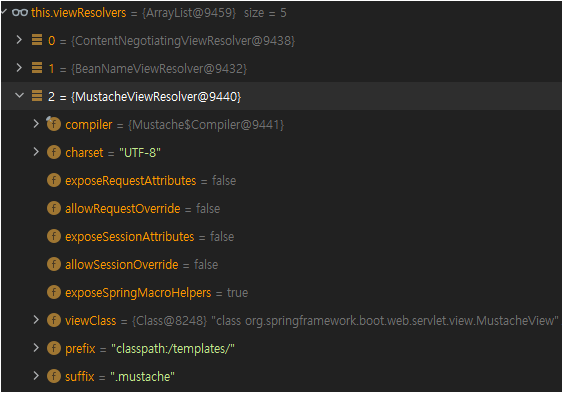This screenshot has width=563, height=393.
Task: Select {Mustache$Compiler@9441} value
Action: [x=206, y=125]
